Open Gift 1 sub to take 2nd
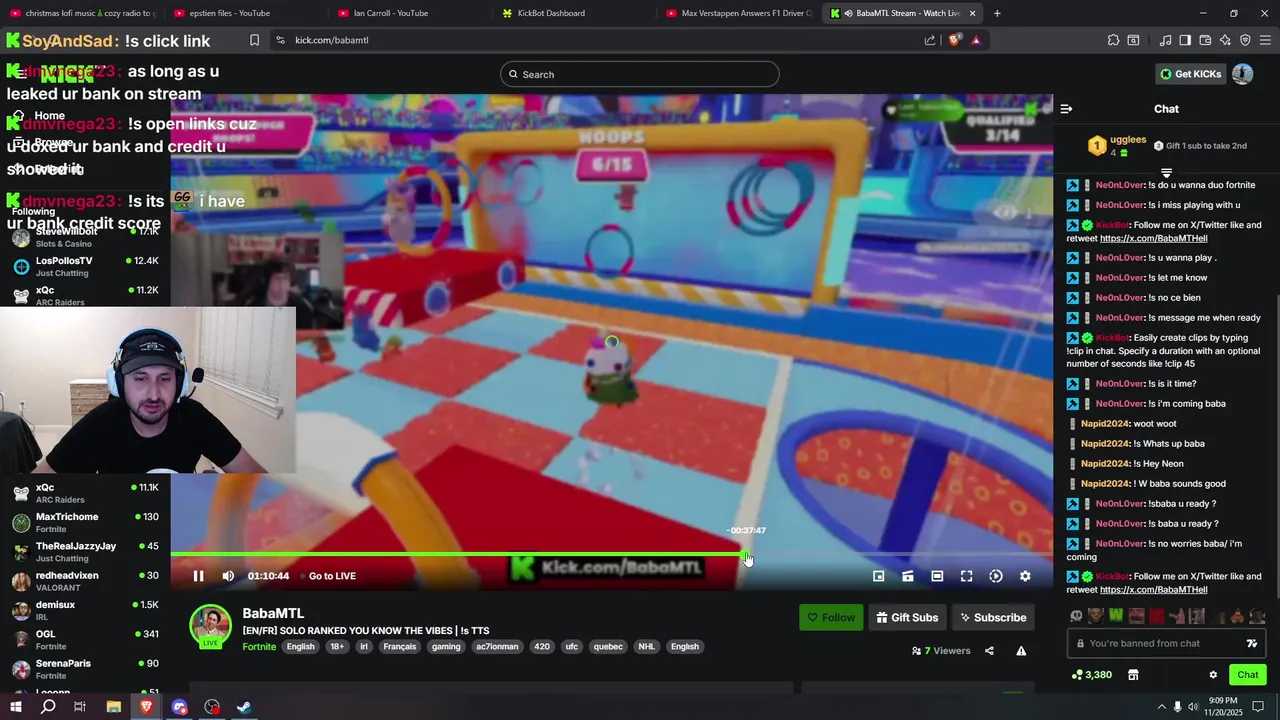This screenshot has height=720, width=1280. pos(1199,146)
